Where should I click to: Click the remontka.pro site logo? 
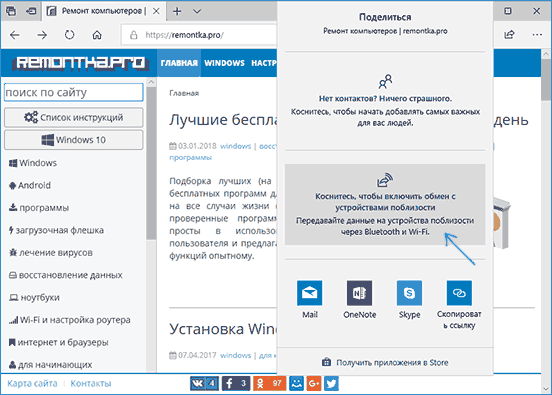(x=80, y=63)
